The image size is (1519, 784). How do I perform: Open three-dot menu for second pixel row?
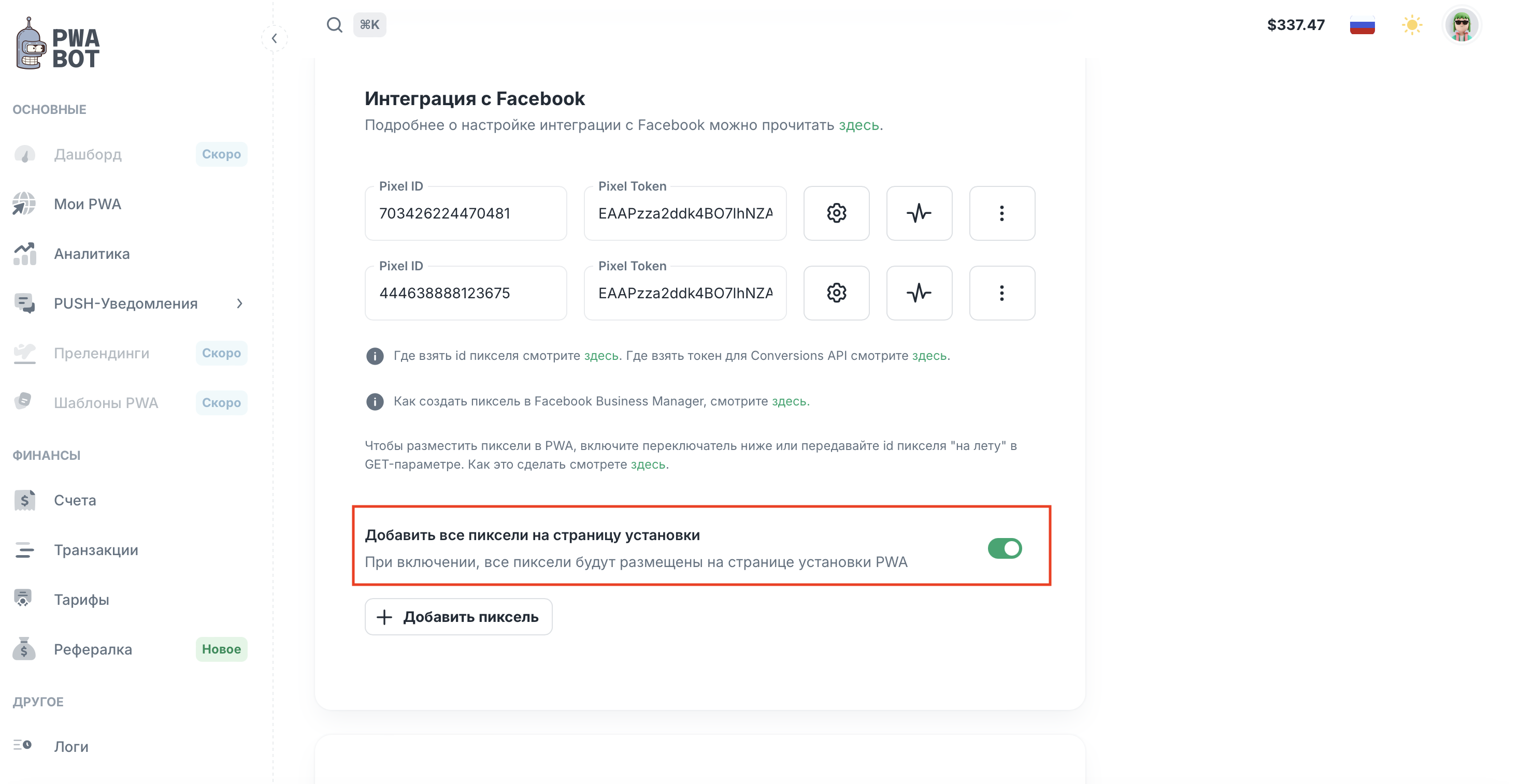click(x=1002, y=293)
